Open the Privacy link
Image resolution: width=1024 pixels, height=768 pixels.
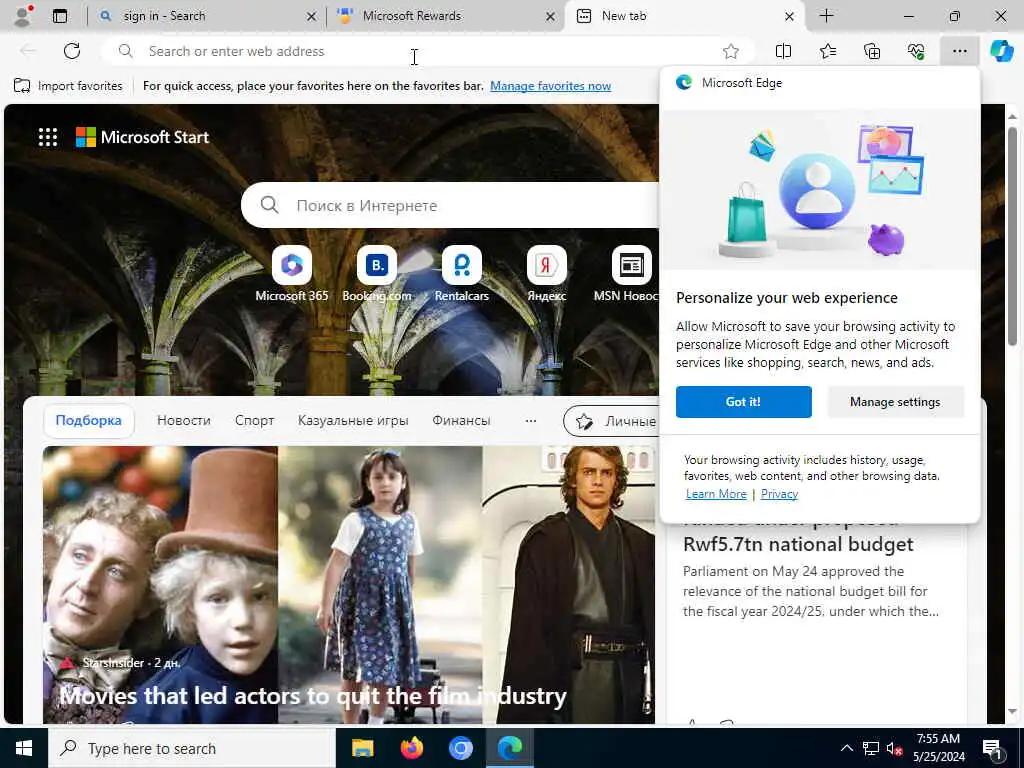click(779, 494)
